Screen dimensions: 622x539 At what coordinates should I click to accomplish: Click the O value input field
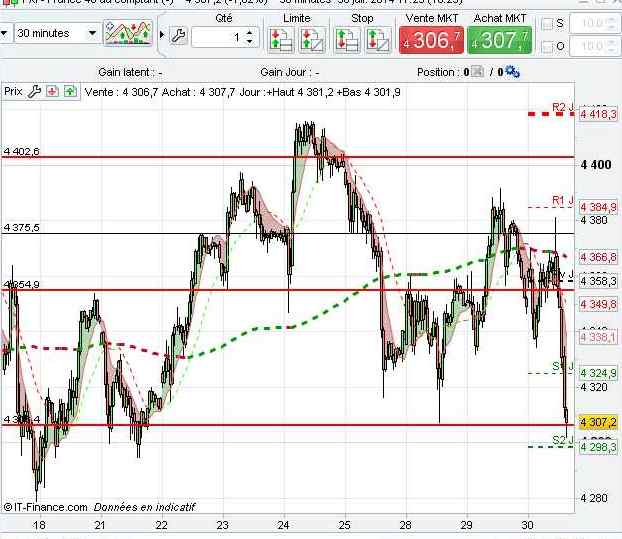point(595,46)
